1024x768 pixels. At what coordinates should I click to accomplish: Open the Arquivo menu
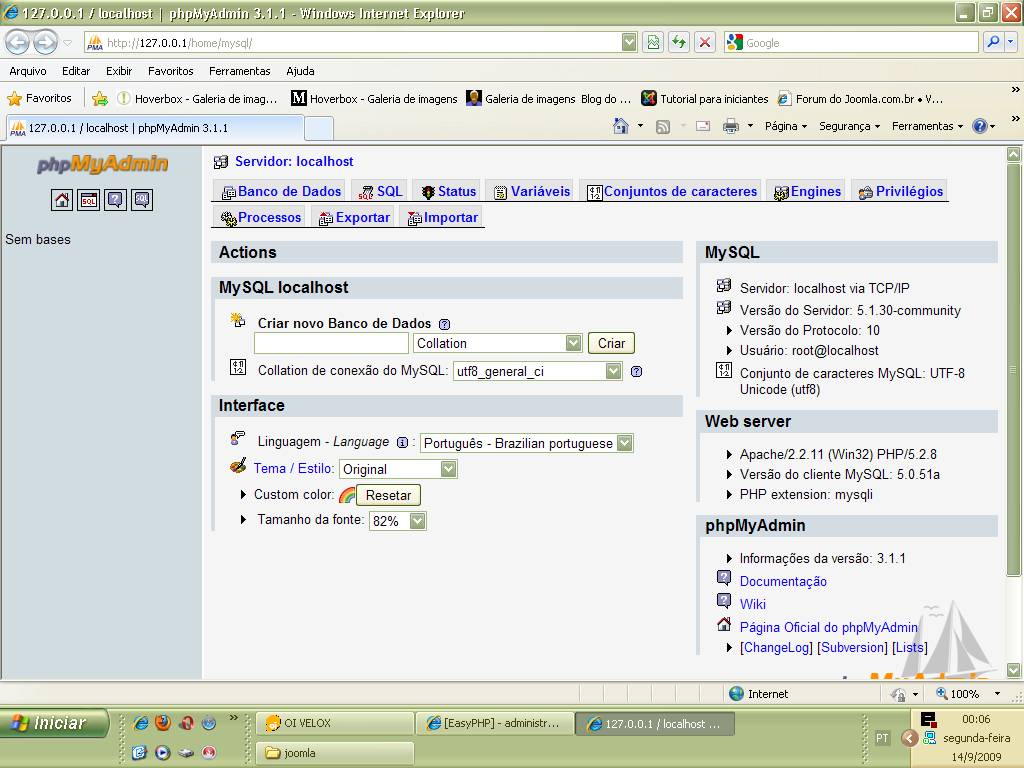pyautogui.click(x=27, y=71)
